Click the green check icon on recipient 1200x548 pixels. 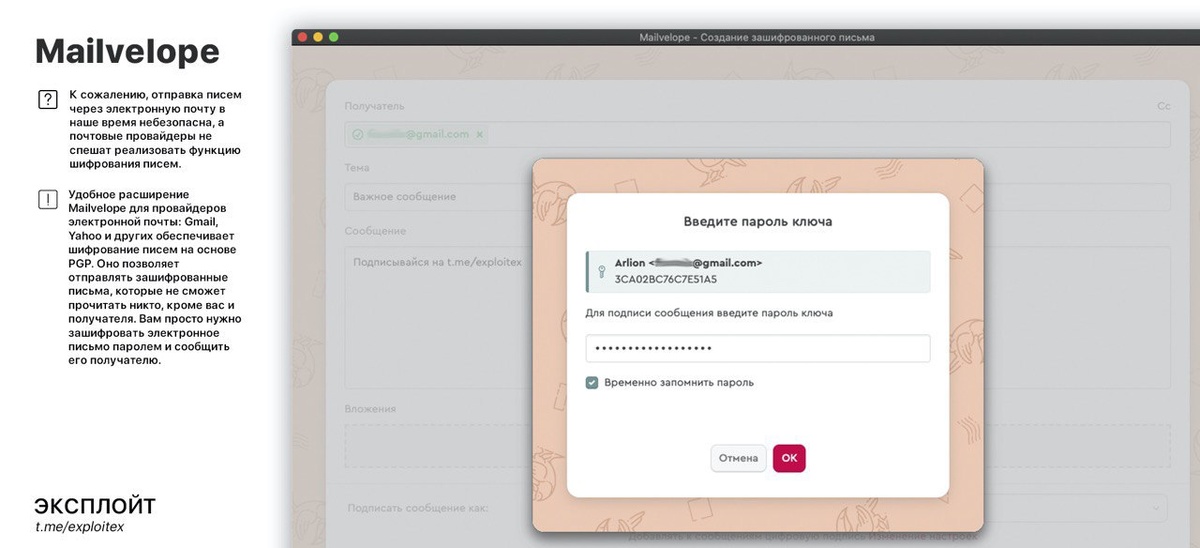click(x=358, y=134)
